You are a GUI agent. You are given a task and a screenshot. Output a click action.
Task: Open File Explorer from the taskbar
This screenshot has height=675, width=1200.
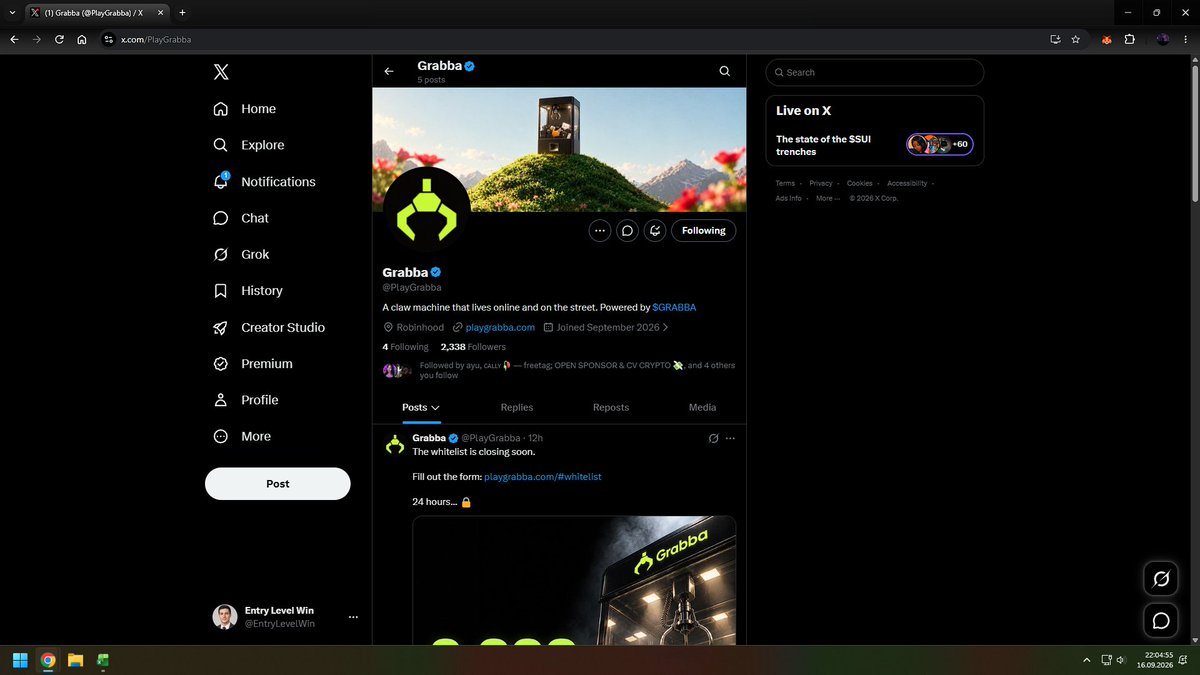(x=75, y=660)
